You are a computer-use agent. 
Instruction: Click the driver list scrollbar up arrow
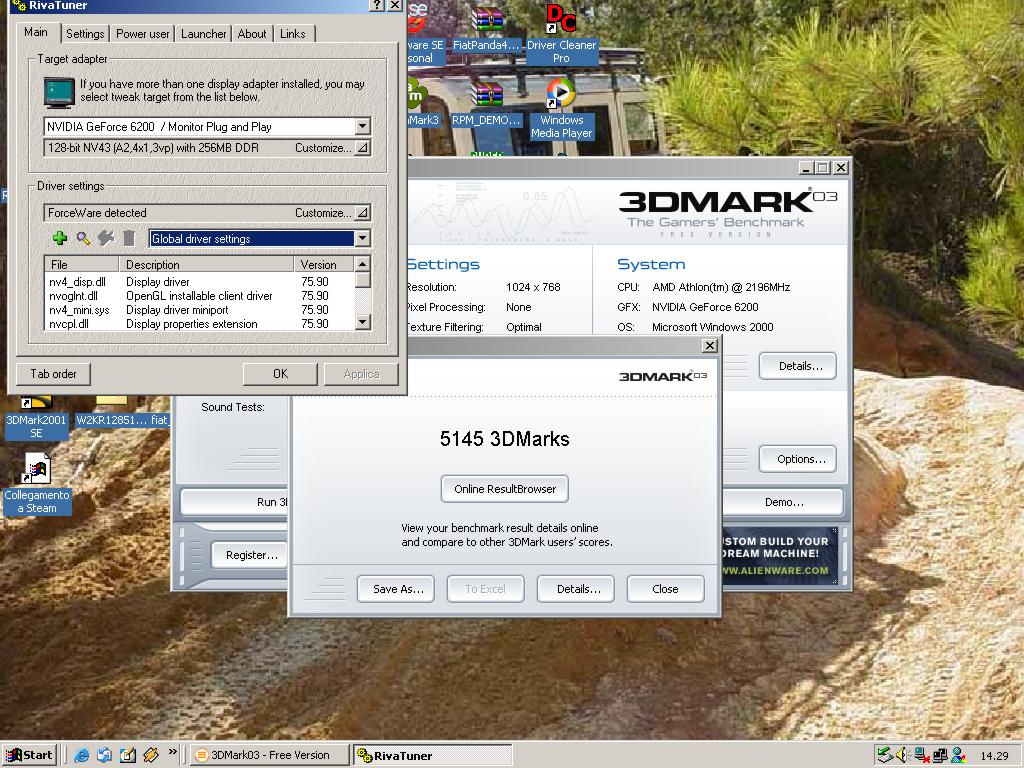click(x=362, y=264)
